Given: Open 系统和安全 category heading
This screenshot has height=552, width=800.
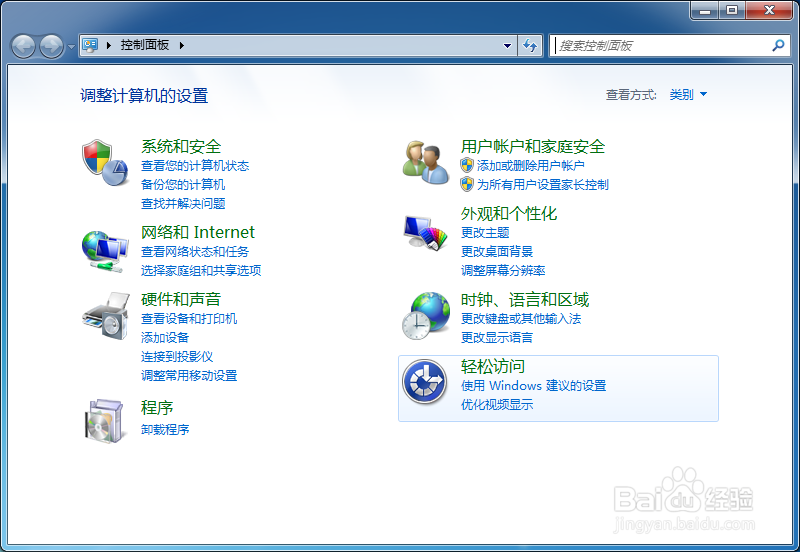Looking at the screenshot, I should click(x=181, y=146).
